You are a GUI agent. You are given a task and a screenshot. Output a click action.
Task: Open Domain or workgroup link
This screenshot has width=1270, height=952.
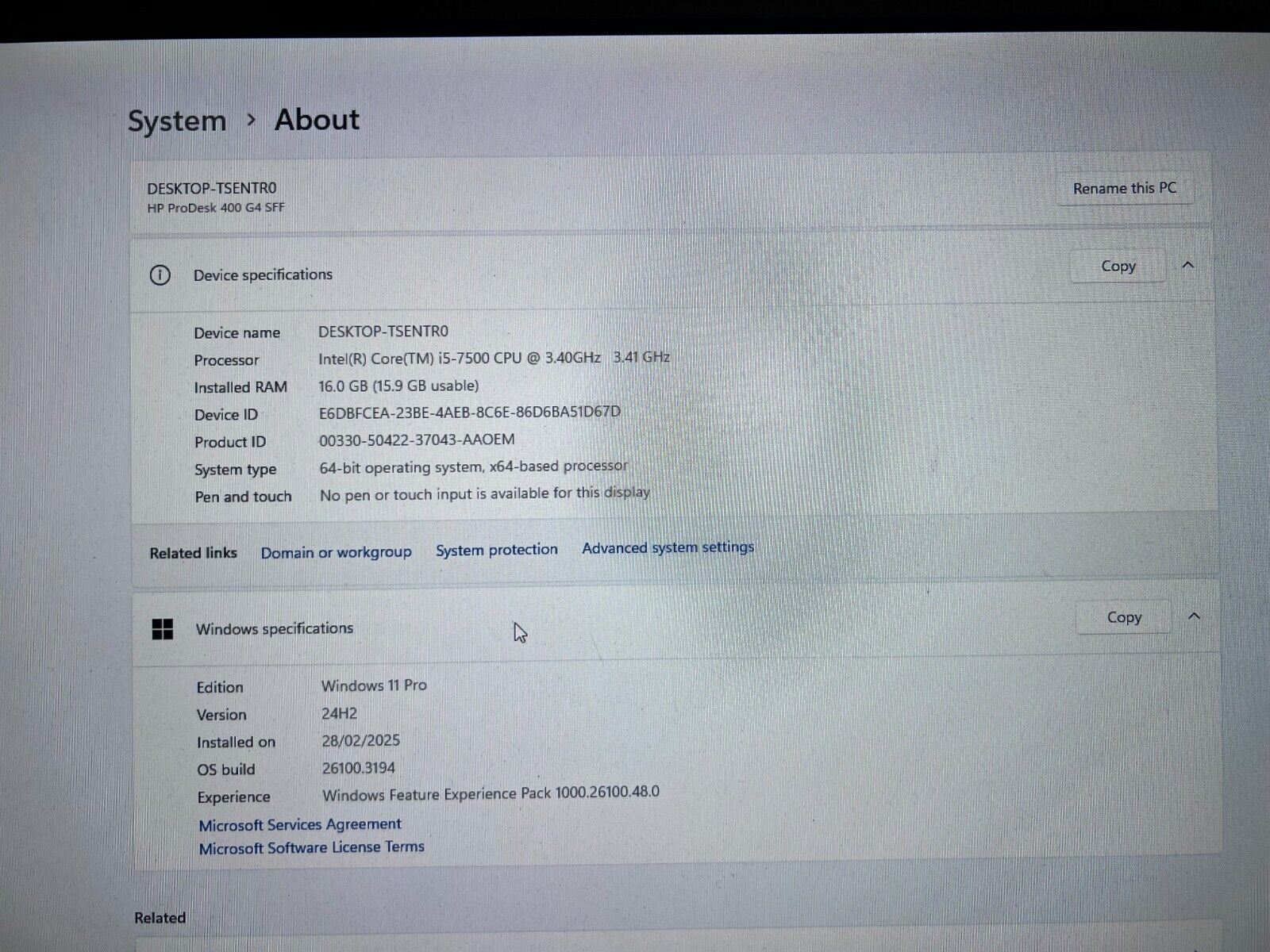336,552
